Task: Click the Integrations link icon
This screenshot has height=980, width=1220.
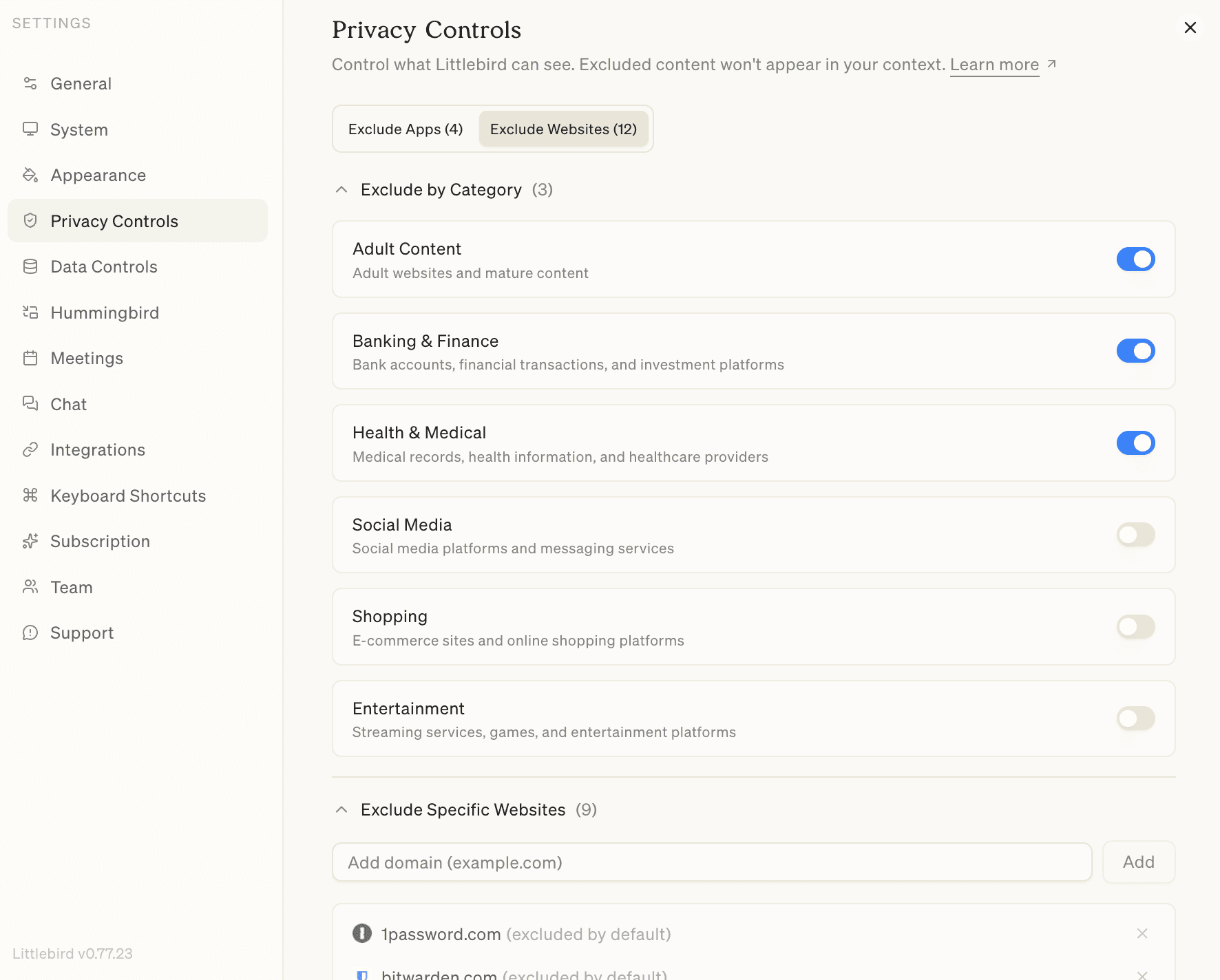Action: pyautogui.click(x=30, y=449)
